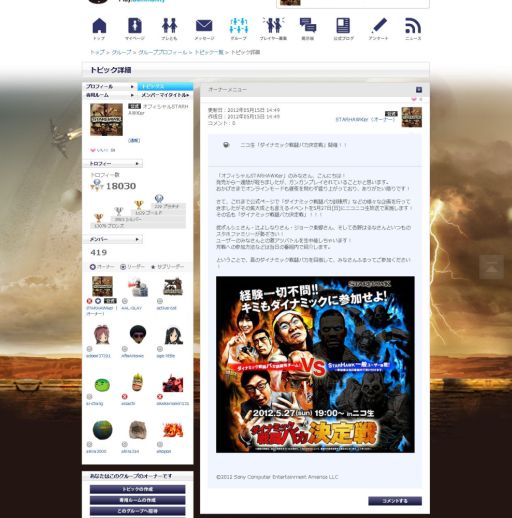Click the トピックの作成 button
This screenshot has width=512, height=518.
click(x=137, y=489)
